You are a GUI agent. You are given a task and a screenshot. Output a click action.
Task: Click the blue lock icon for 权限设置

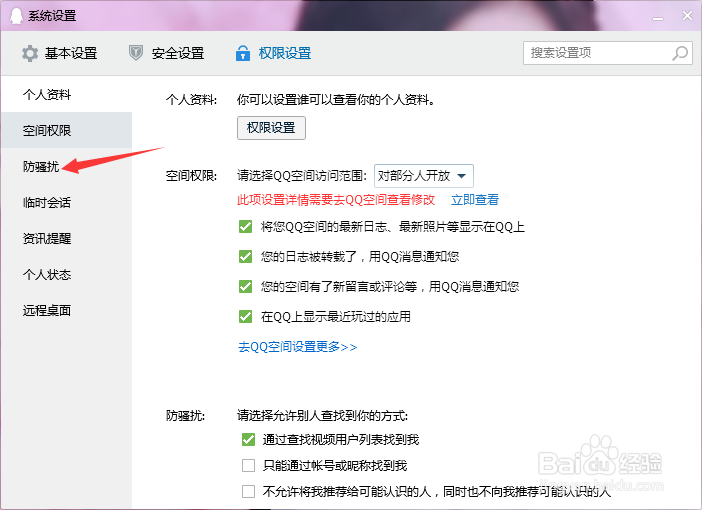[243, 53]
